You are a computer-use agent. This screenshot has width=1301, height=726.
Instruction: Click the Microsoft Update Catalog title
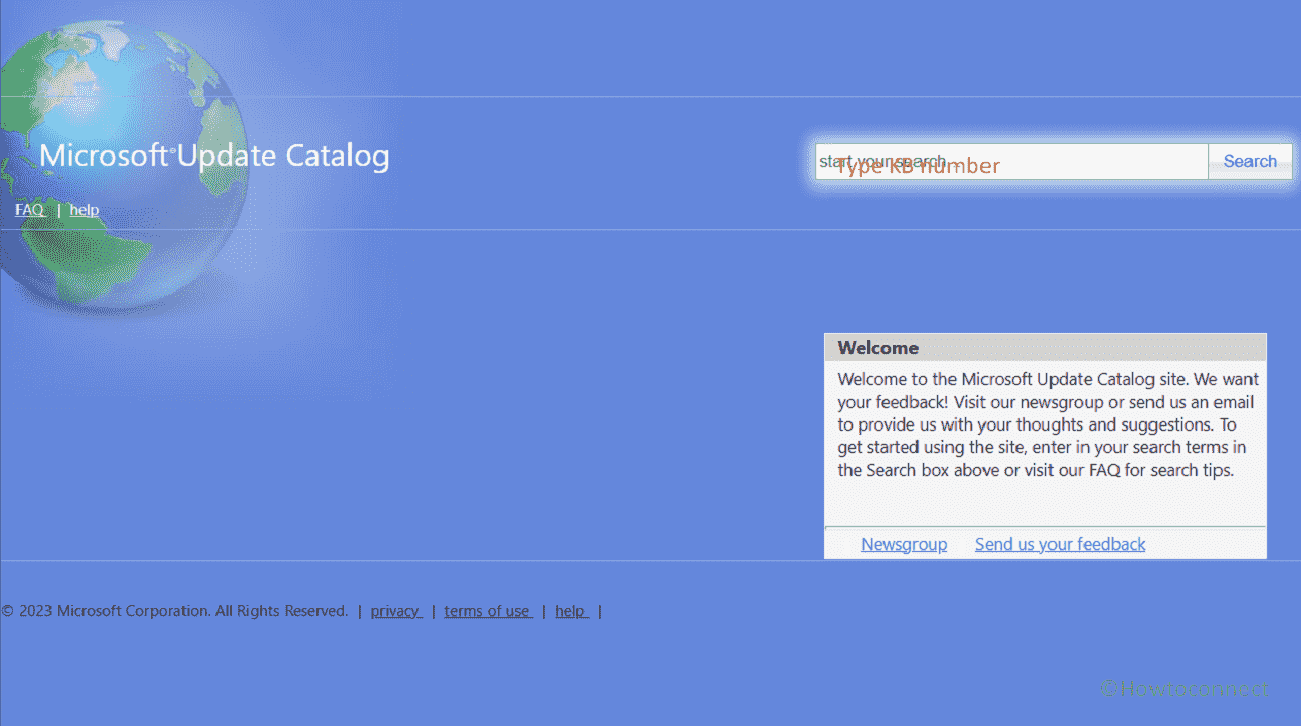point(214,156)
